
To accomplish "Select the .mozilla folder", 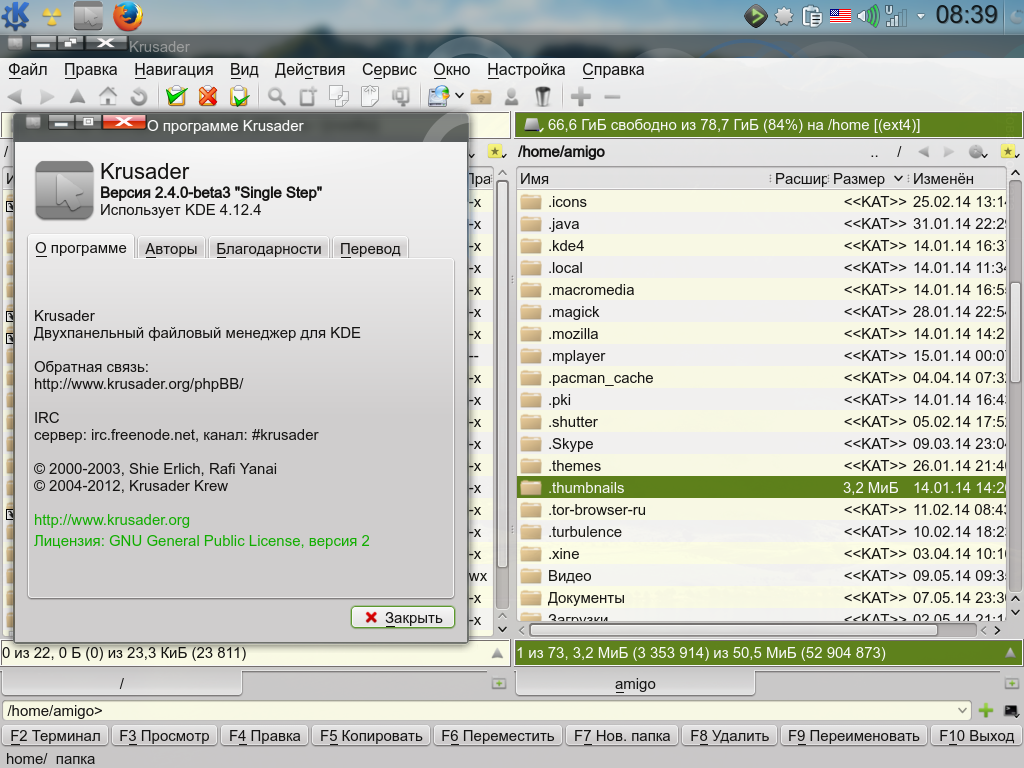I will 761,334.
